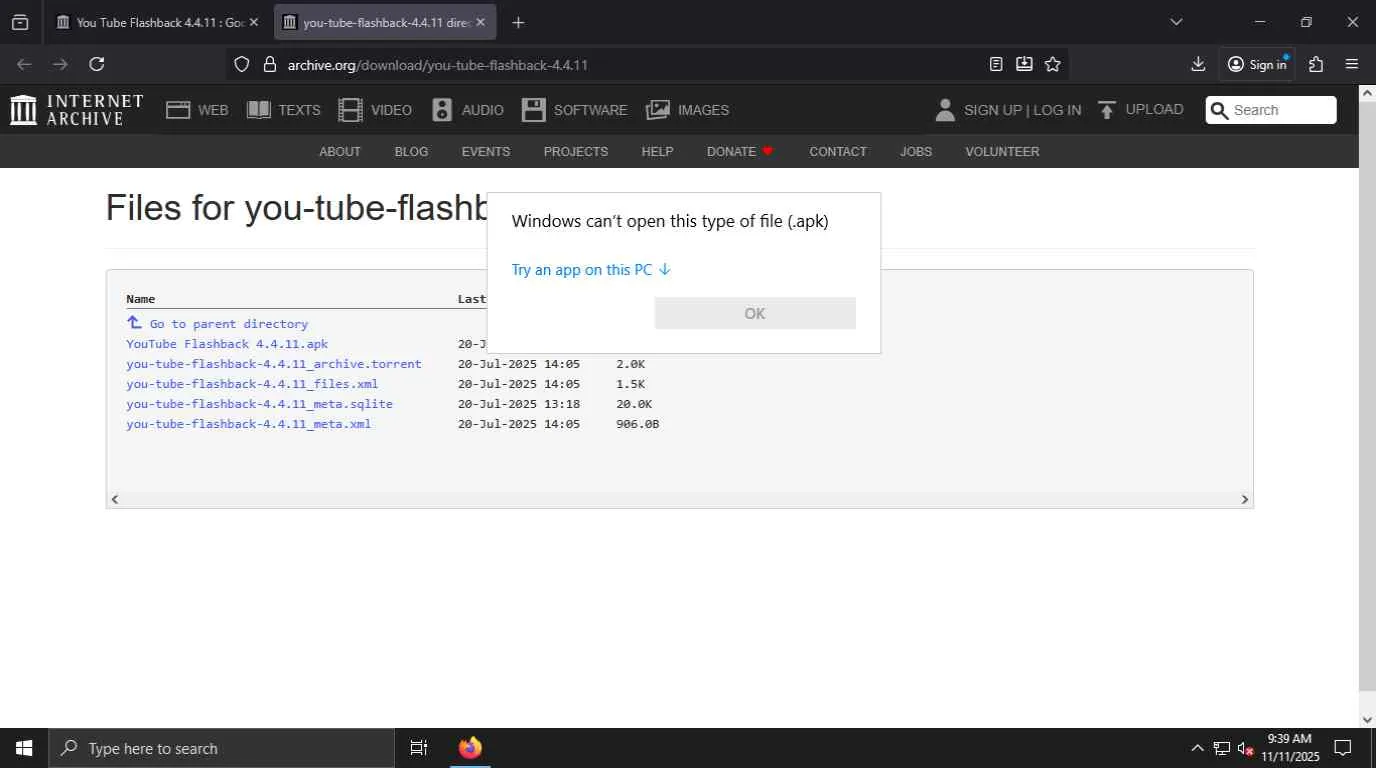Open Task View on the taskbar
This screenshot has width=1376, height=768.
point(419,748)
